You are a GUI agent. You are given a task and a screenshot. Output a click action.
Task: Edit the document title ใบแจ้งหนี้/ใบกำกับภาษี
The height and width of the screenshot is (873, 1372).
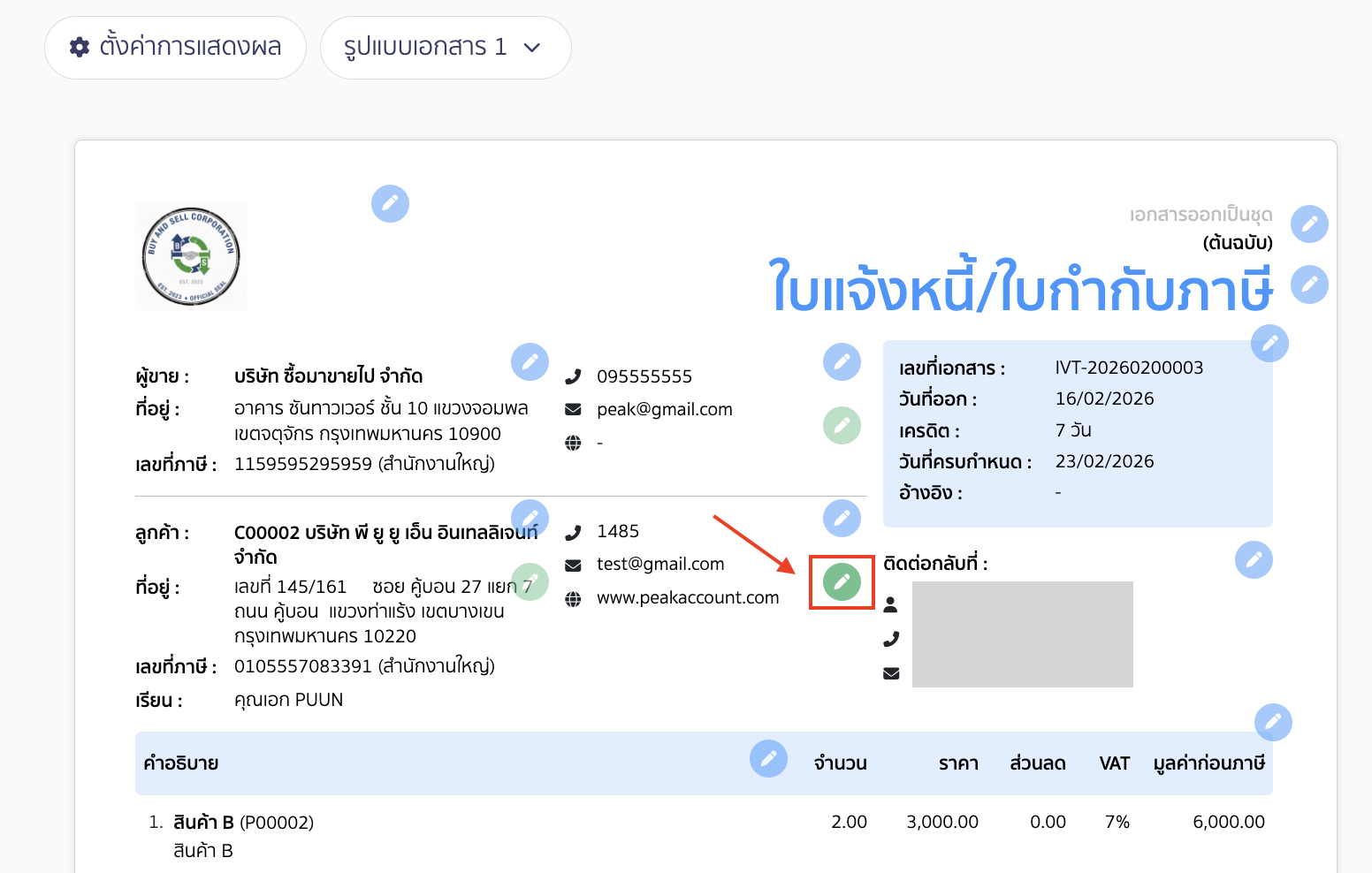pos(1310,284)
